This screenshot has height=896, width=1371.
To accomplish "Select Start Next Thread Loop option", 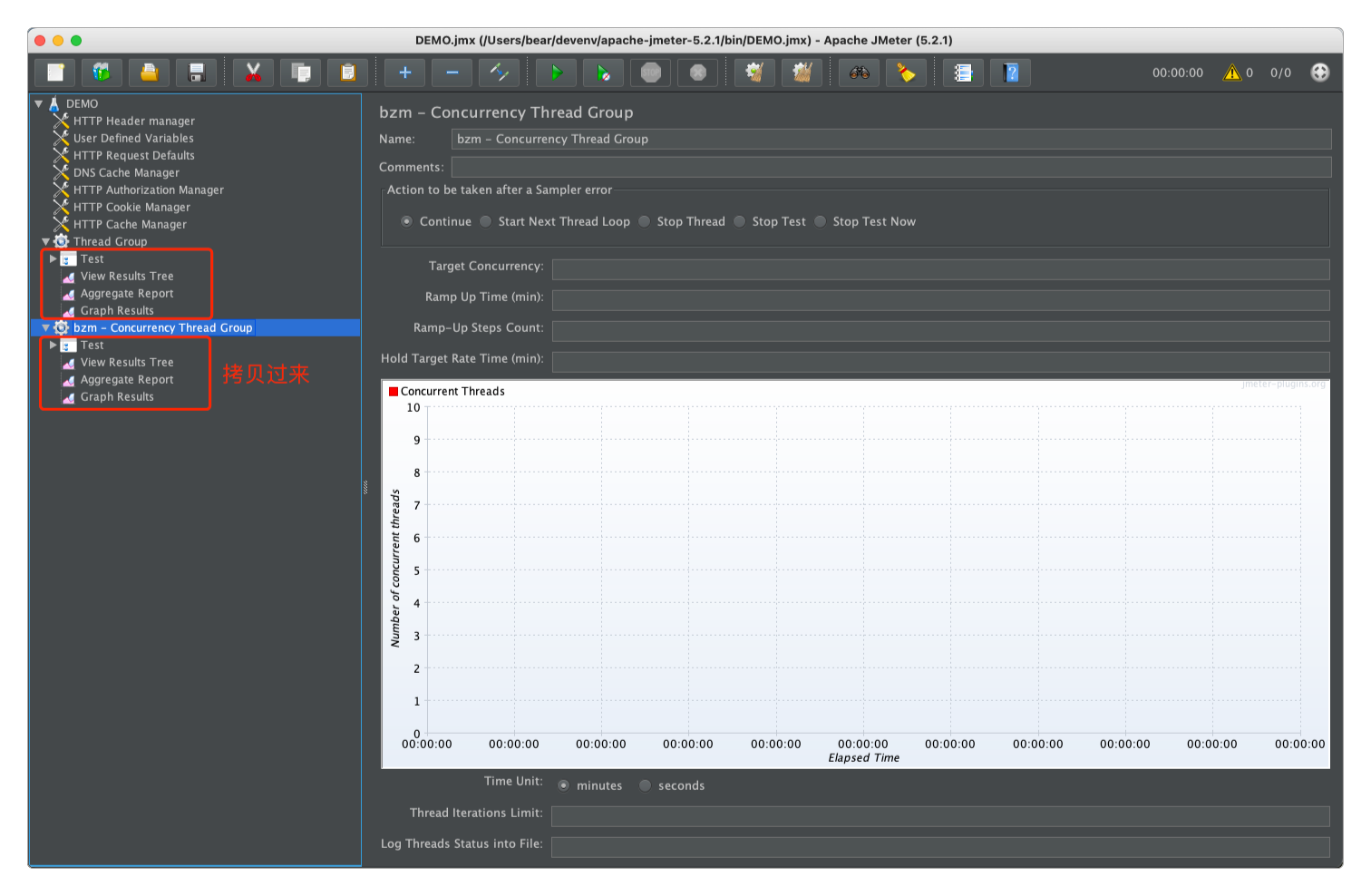I will coord(486,221).
